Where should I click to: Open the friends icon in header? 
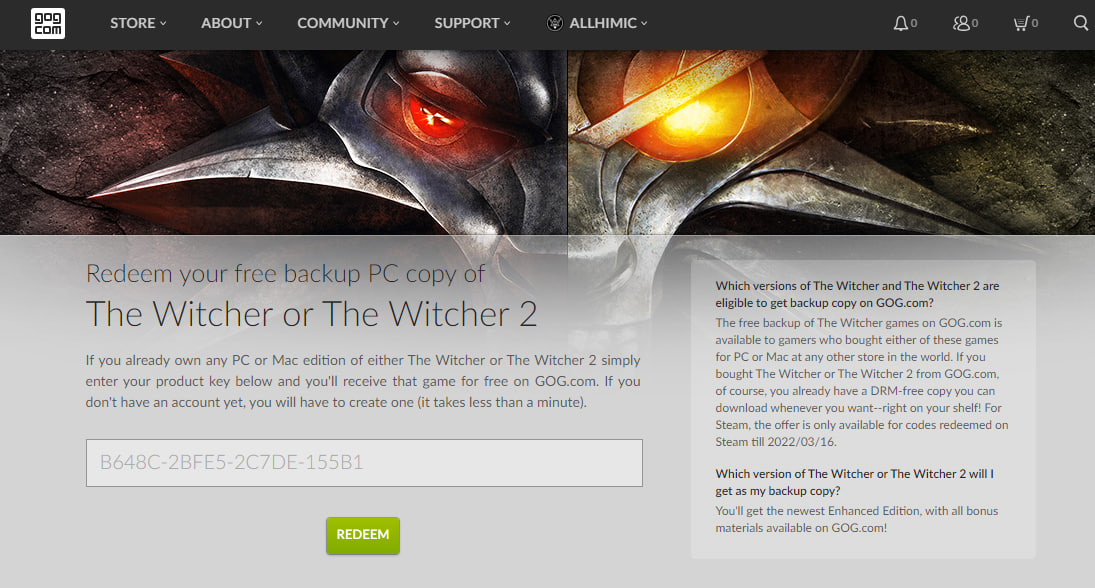click(x=962, y=23)
